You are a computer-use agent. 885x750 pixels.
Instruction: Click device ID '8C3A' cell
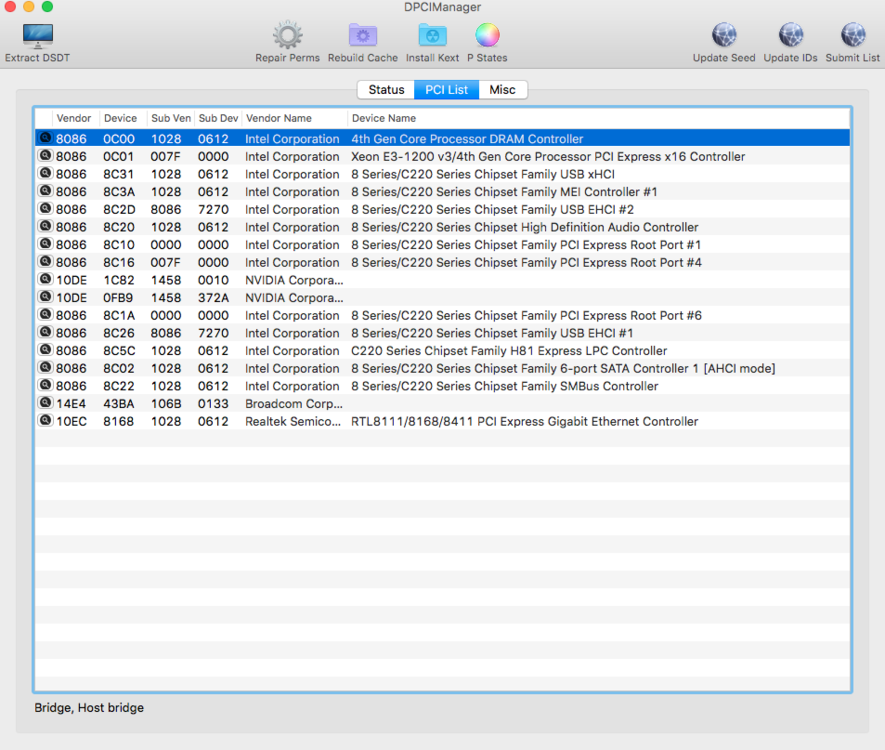pos(119,192)
